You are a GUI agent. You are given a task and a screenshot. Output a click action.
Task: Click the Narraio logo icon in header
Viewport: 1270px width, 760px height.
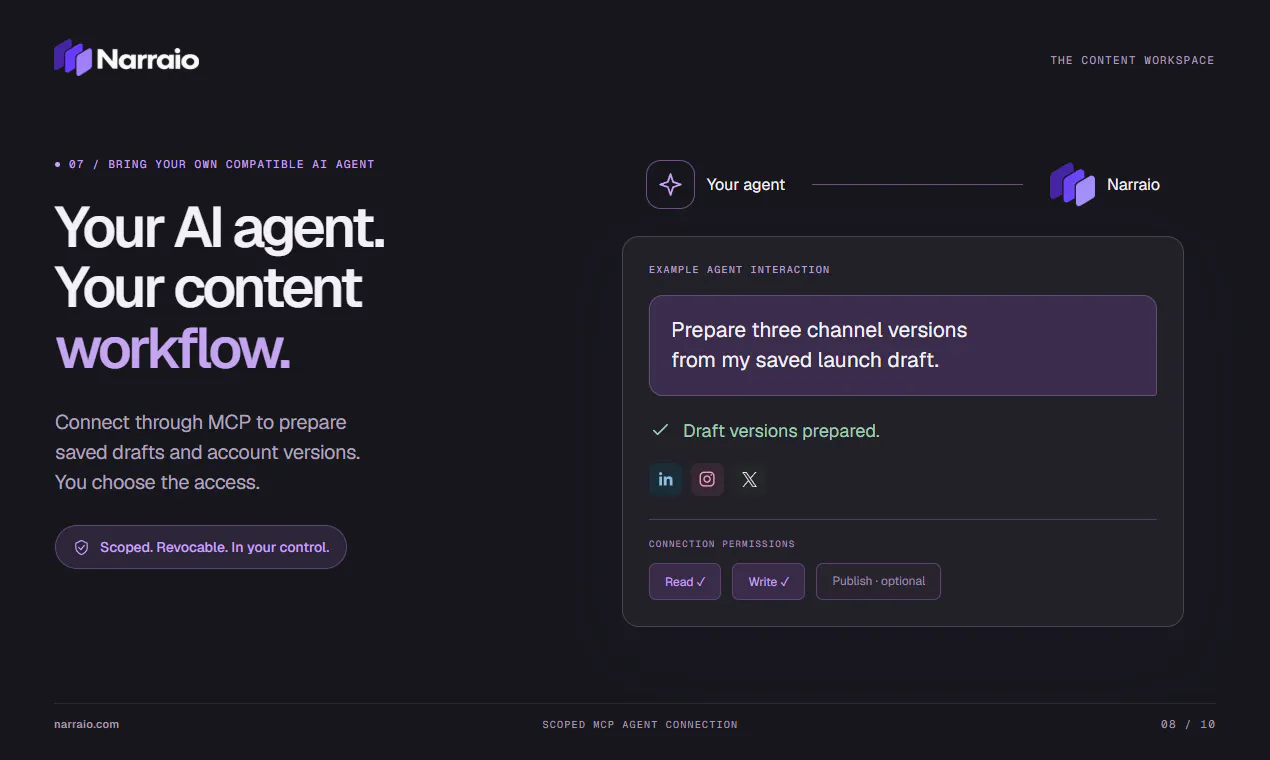[73, 58]
